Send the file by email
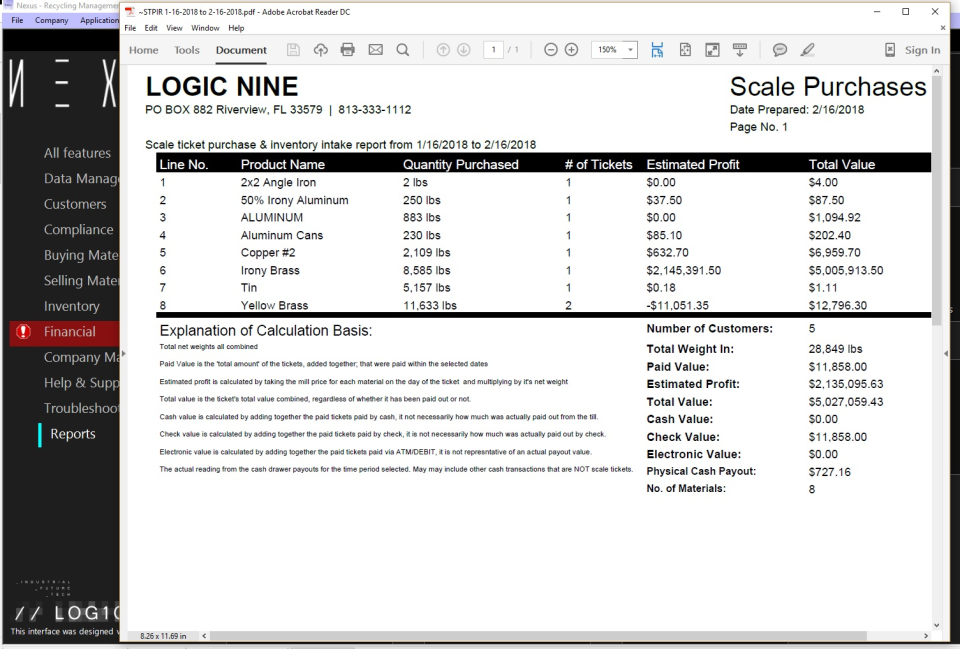960x649 pixels. tap(374, 50)
